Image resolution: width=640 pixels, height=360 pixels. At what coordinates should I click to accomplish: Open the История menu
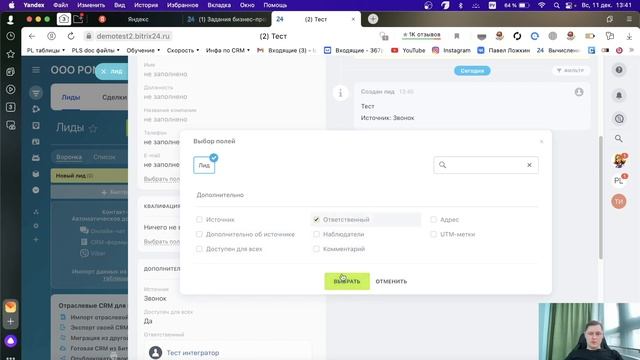pyautogui.click(x=146, y=5)
